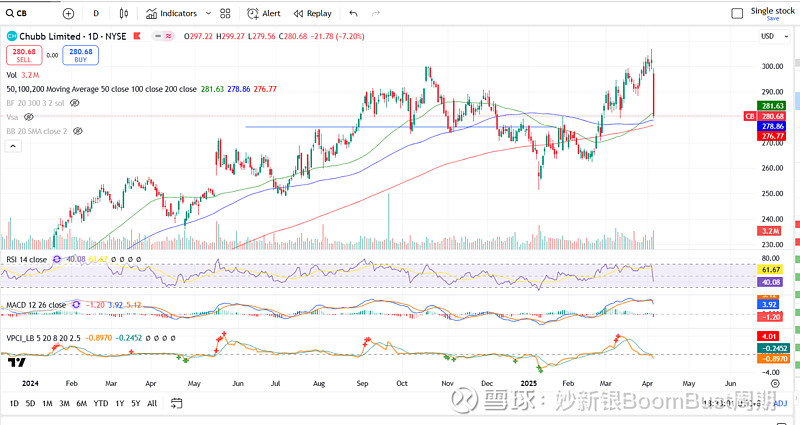The image size is (800, 425).
Task: Click the Chubb Limited round logo icon
Action: pos(11,36)
